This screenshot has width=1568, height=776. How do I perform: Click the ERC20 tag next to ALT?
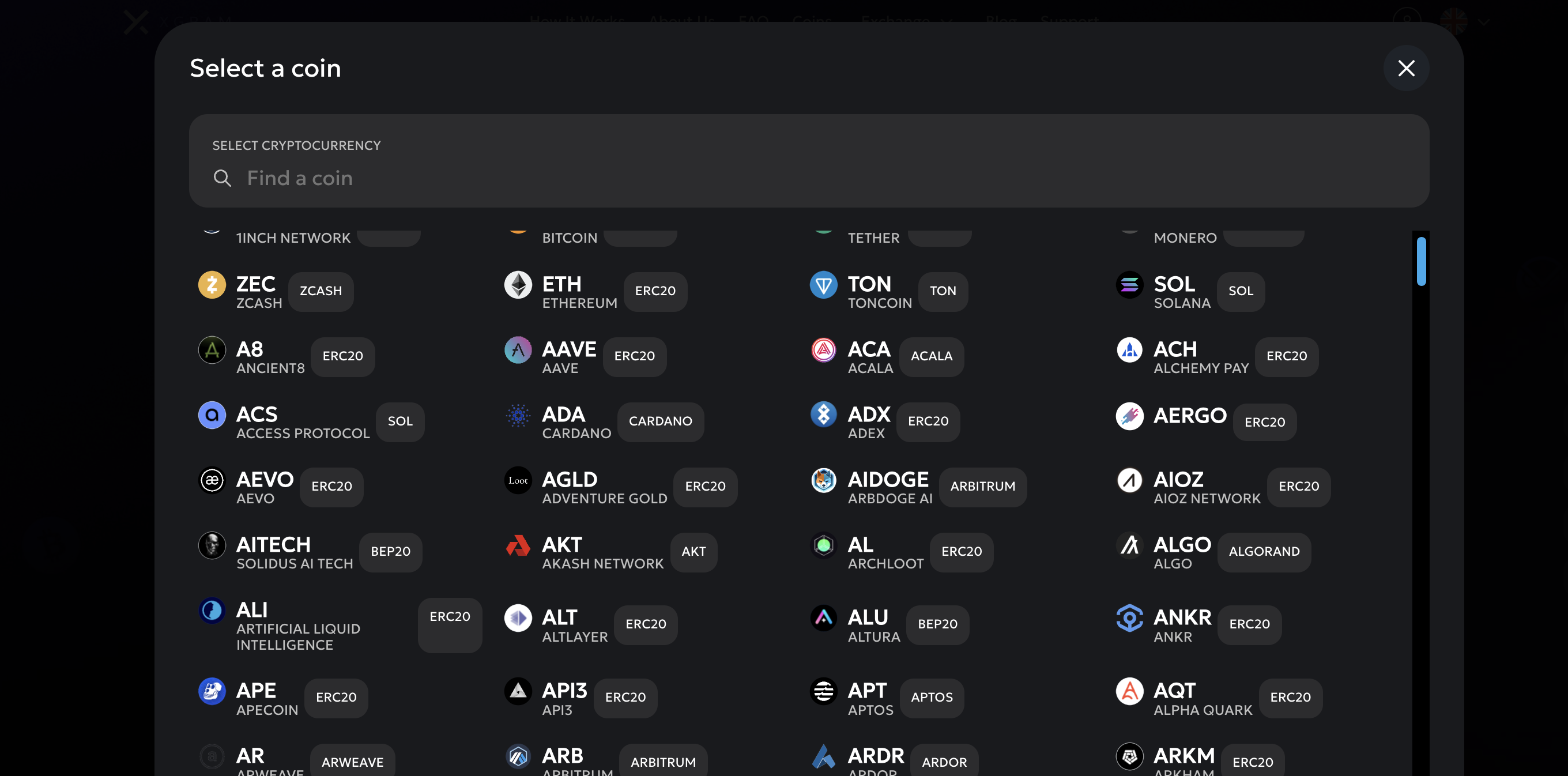click(x=645, y=624)
